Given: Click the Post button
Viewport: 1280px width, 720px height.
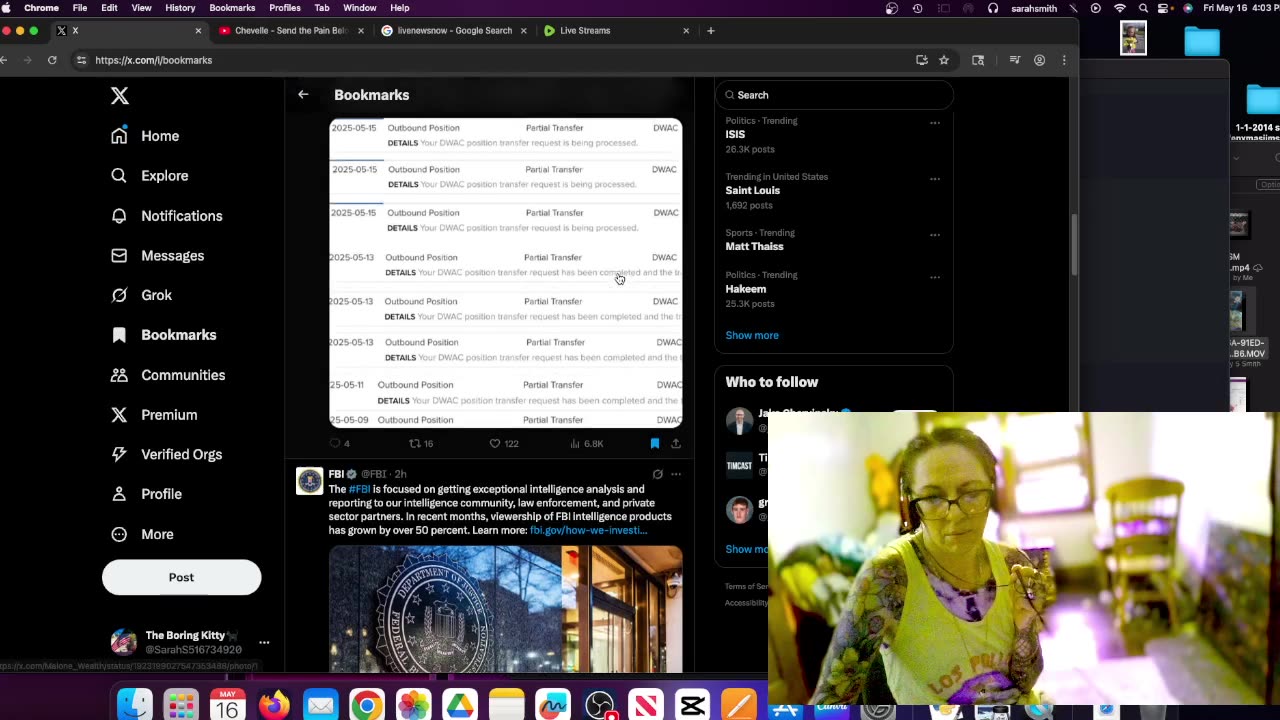Looking at the screenshot, I should [181, 577].
